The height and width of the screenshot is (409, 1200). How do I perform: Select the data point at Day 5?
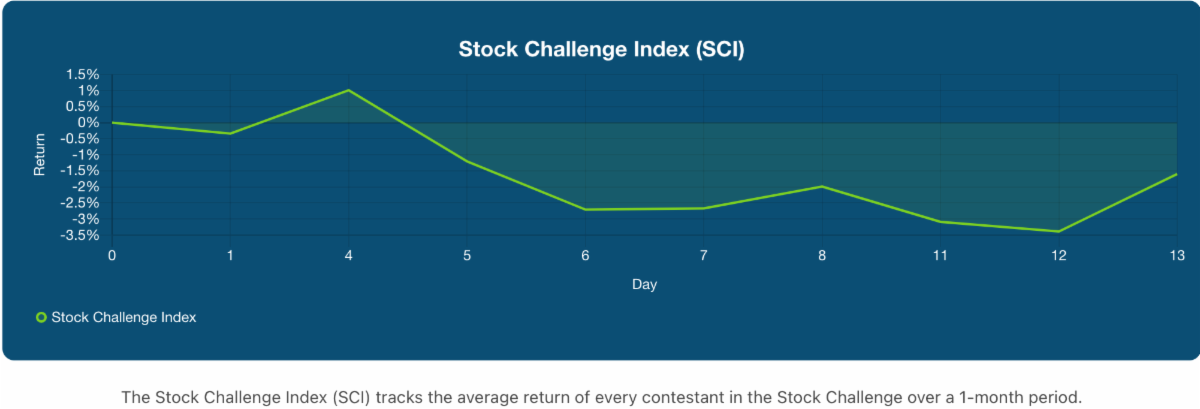point(467,161)
